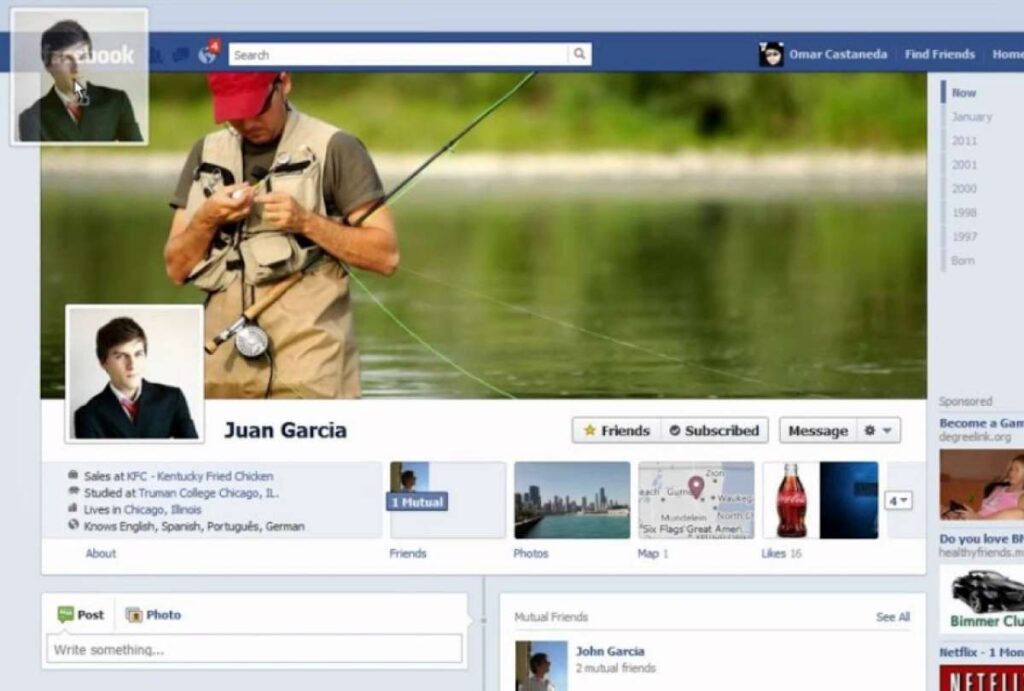Toggle the Subscribed button

(714, 431)
